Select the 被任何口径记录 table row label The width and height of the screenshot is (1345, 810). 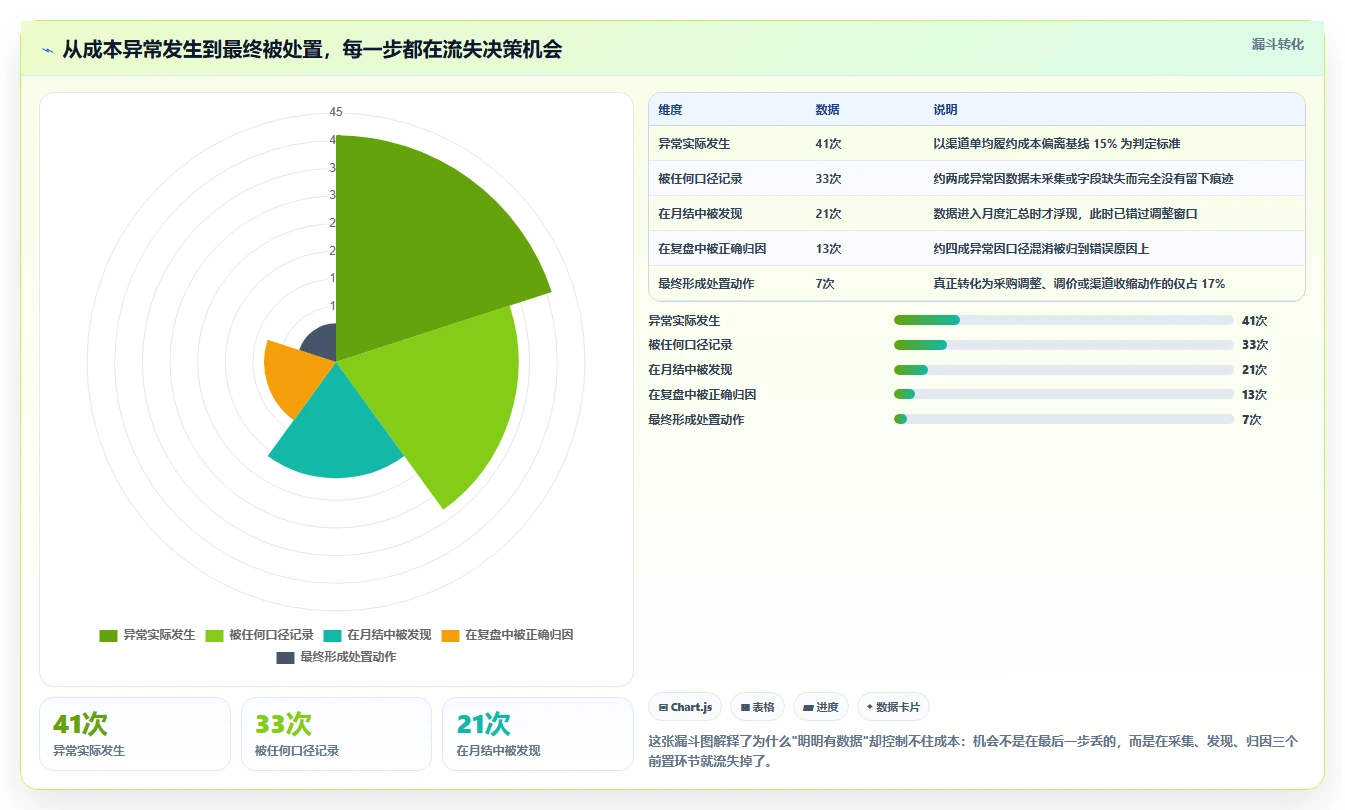coord(700,179)
